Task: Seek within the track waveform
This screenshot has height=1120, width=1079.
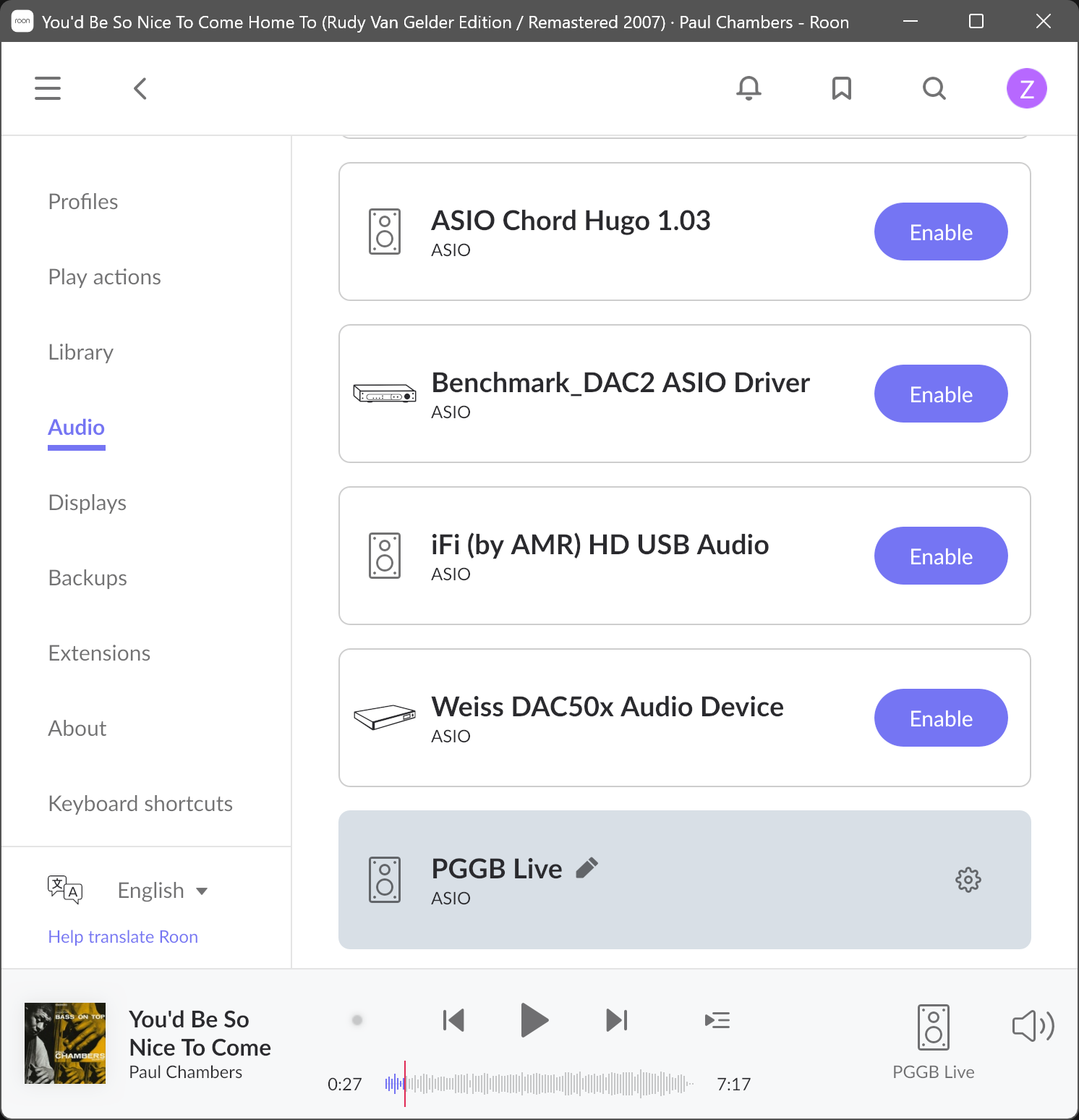Action: 539,1084
